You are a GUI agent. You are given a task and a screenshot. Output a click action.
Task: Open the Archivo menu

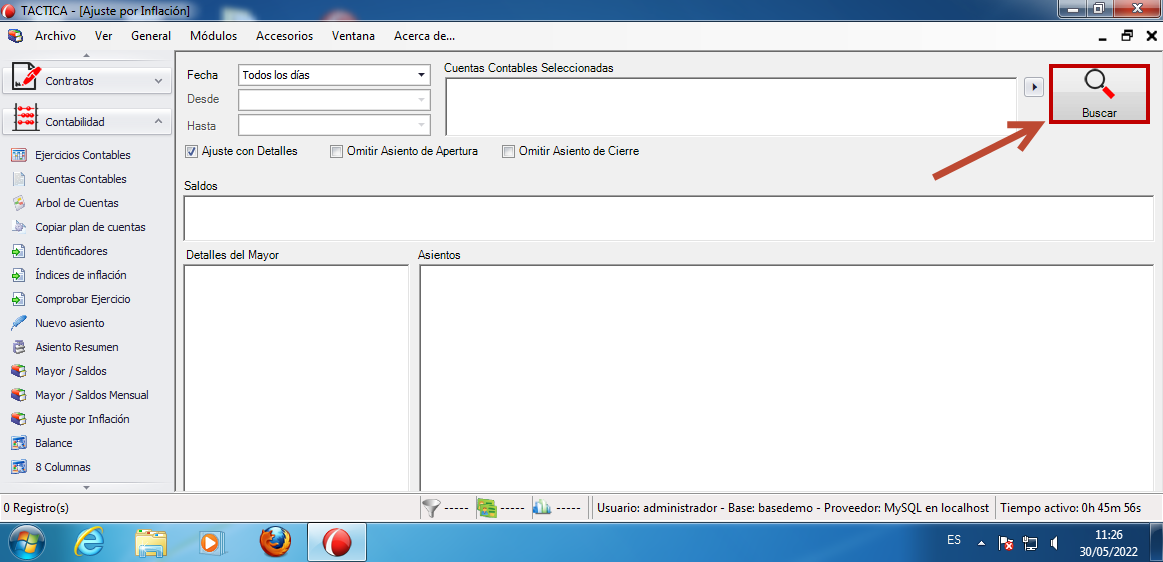pyautogui.click(x=55, y=36)
